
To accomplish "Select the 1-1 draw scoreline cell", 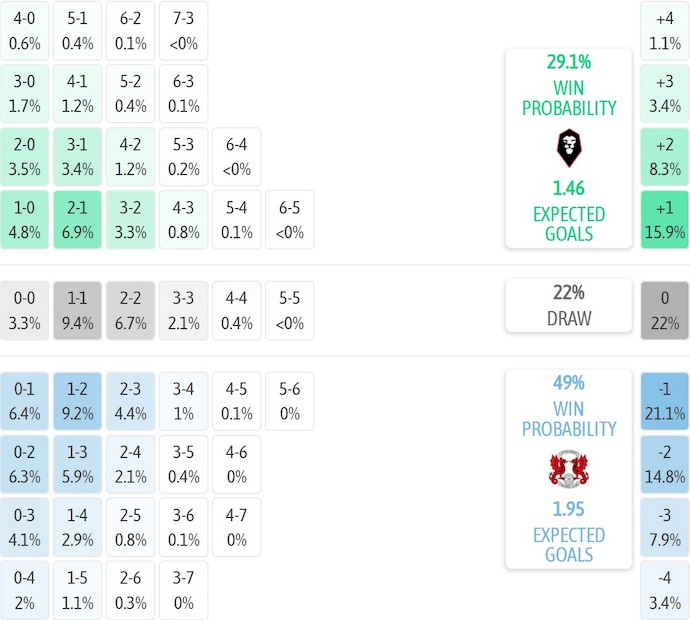I will coord(77,310).
